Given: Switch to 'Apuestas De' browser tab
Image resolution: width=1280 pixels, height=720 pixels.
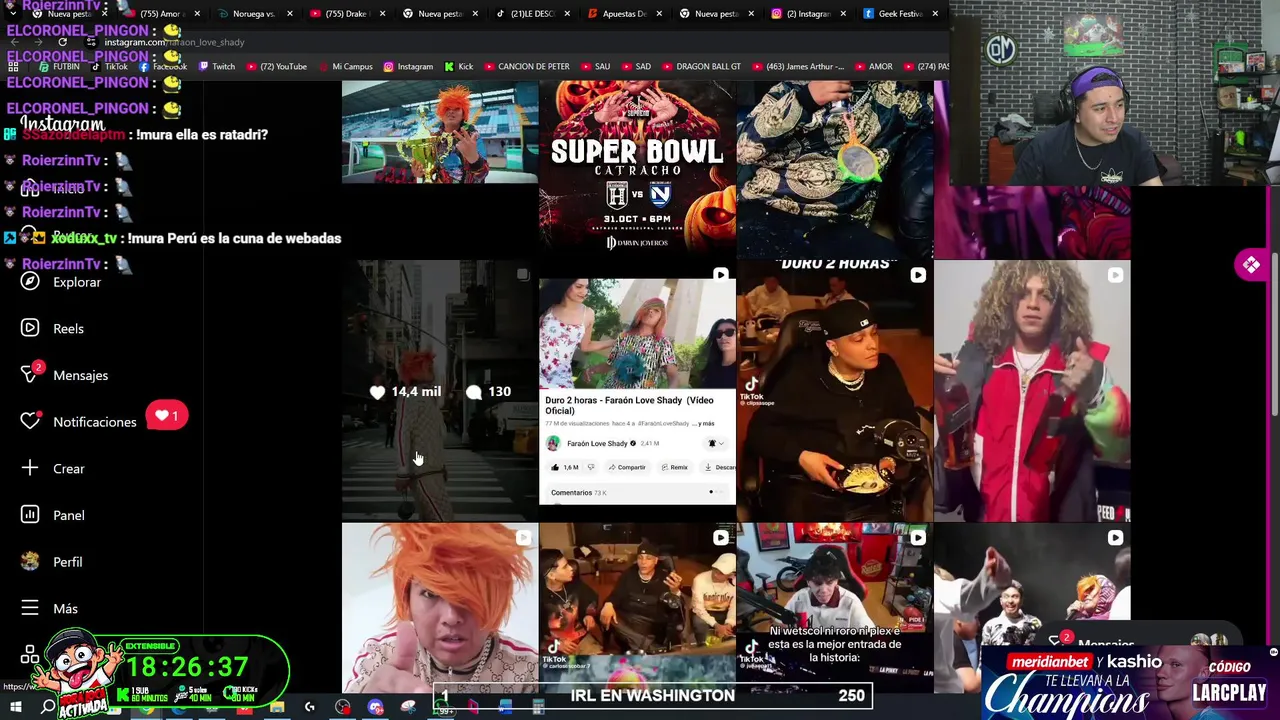Looking at the screenshot, I should tap(625, 14).
